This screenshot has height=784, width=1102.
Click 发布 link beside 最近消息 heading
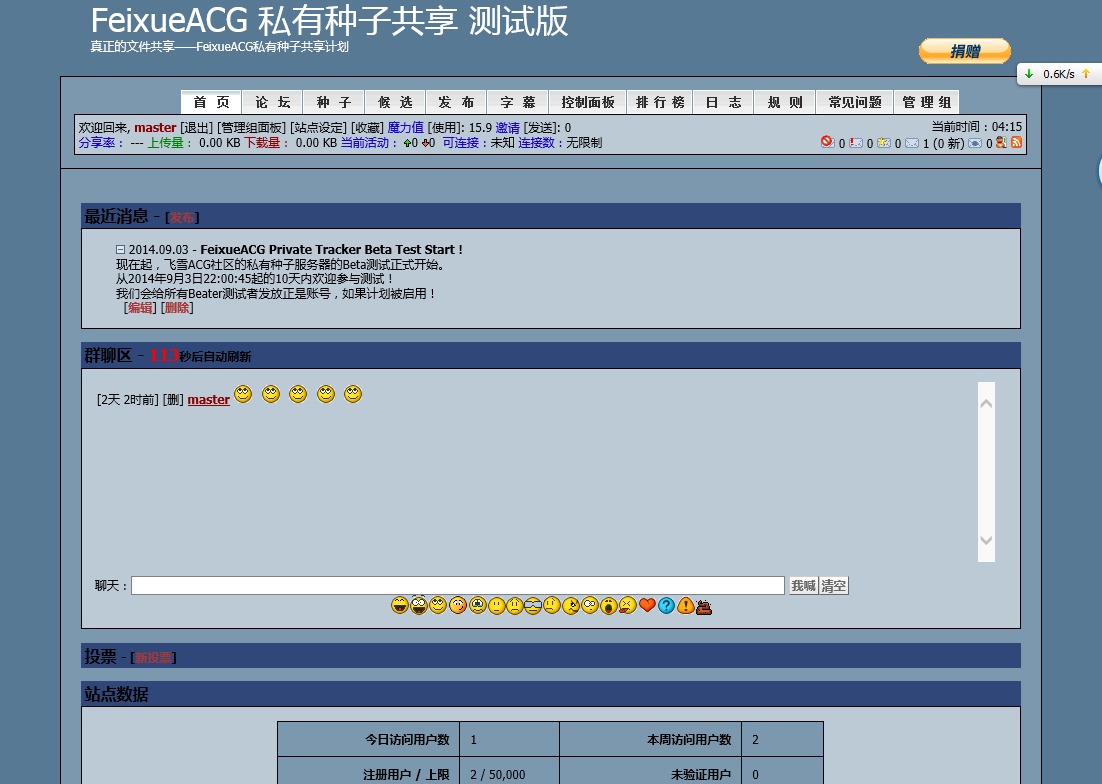pyautogui.click(x=182, y=218)
